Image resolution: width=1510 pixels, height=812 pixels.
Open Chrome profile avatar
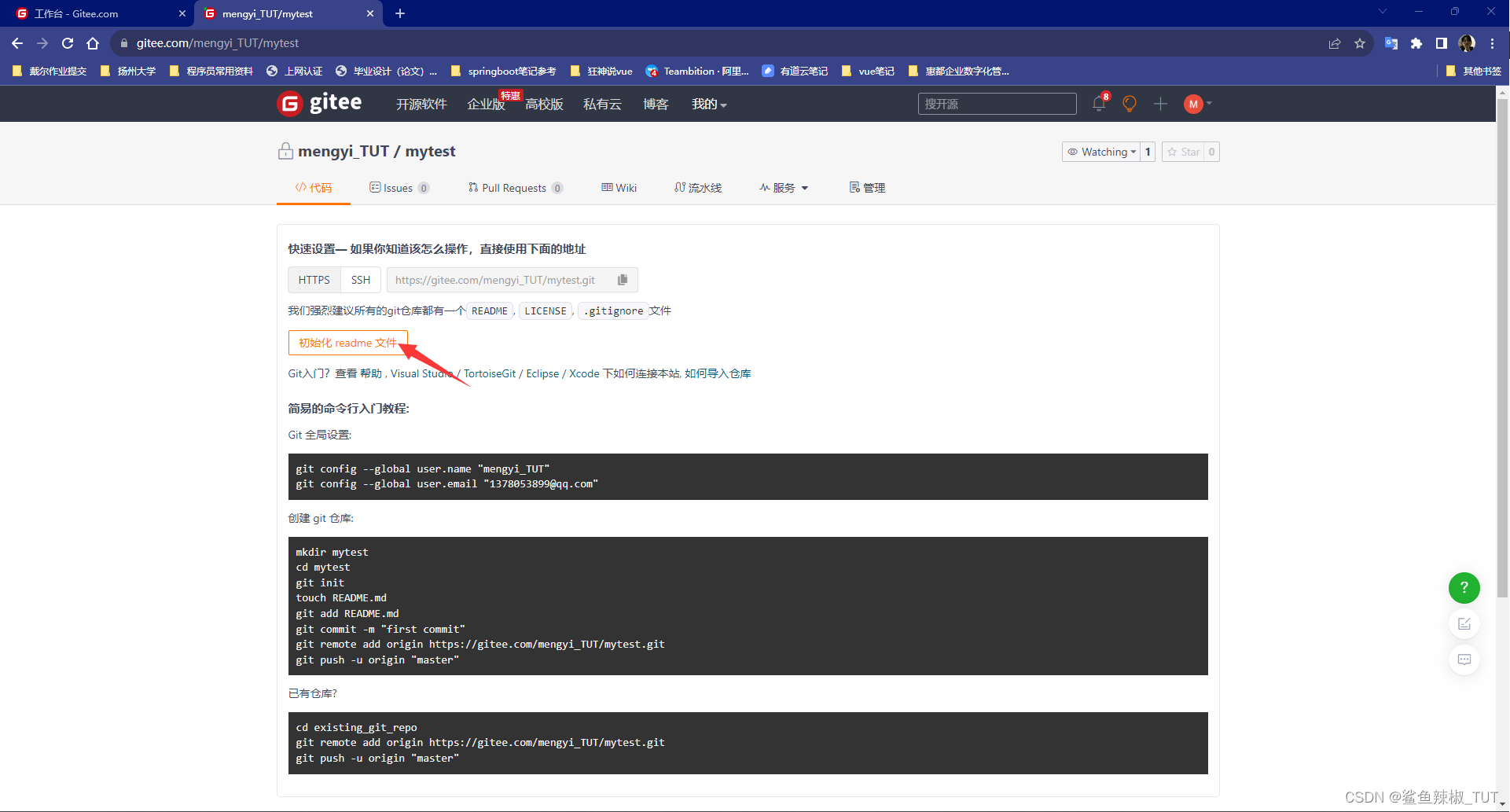pos(1467,43)
